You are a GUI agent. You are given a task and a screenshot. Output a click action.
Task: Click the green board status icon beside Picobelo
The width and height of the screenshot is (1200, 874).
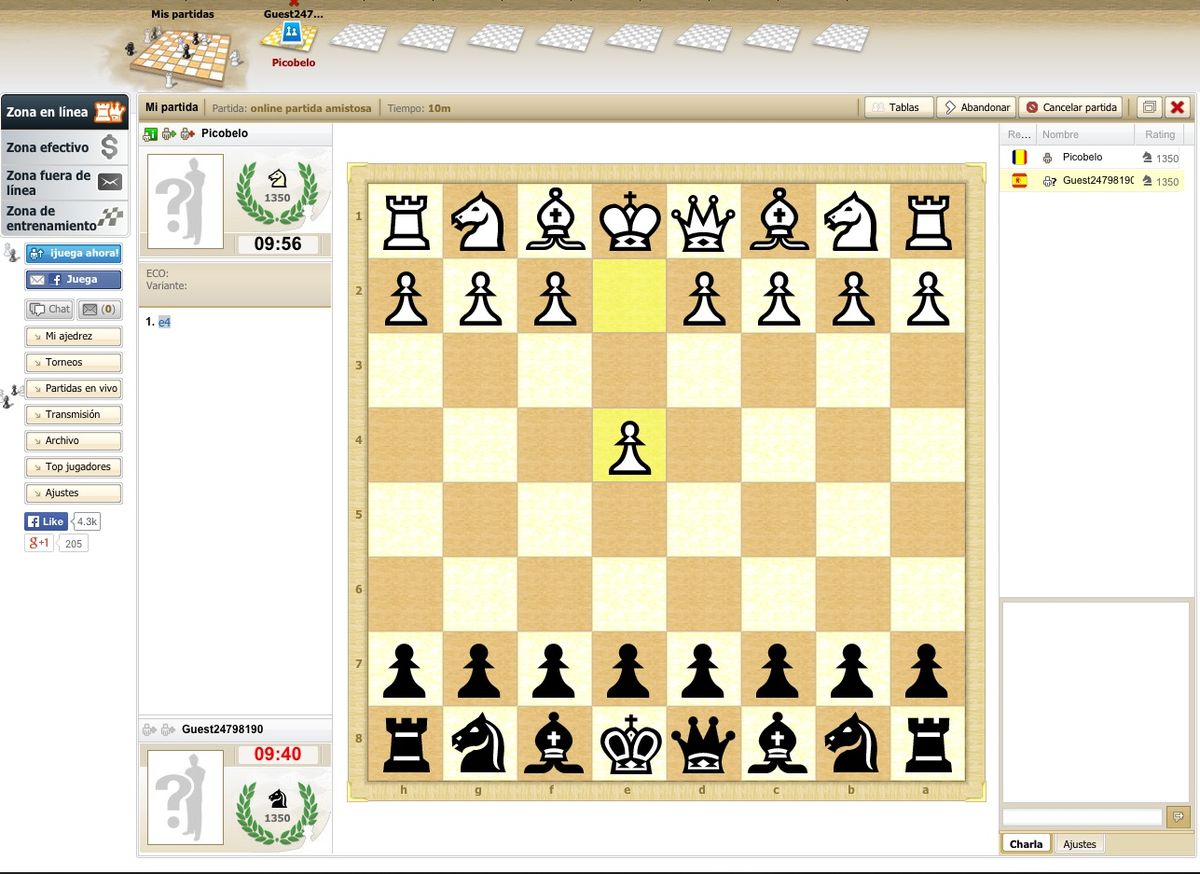coord(150,133)
